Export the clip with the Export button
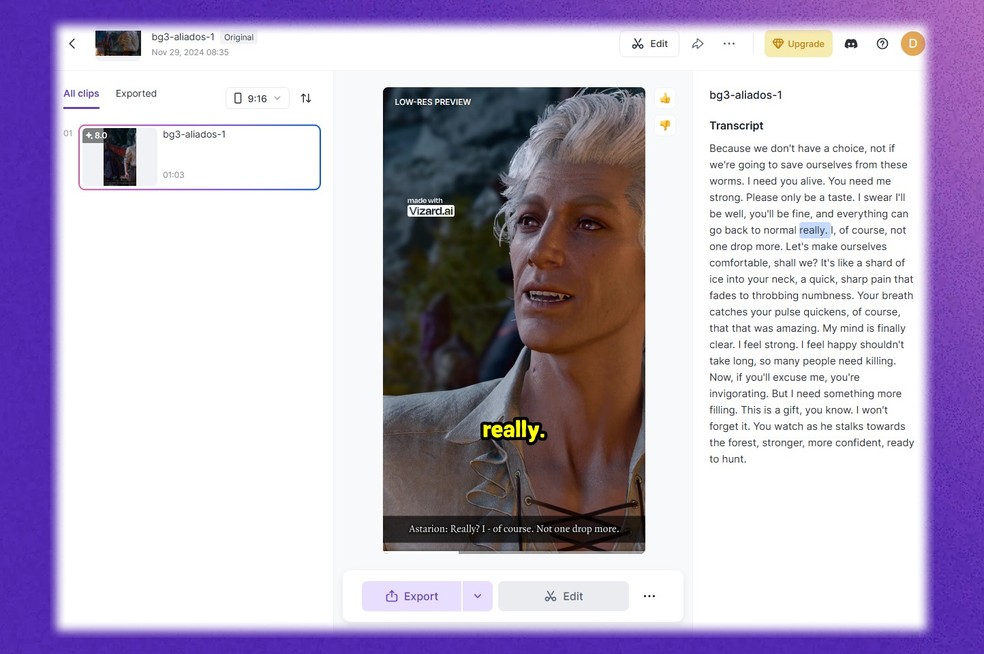This screenshot has height=654, width=984. click(x=412, y=596)
